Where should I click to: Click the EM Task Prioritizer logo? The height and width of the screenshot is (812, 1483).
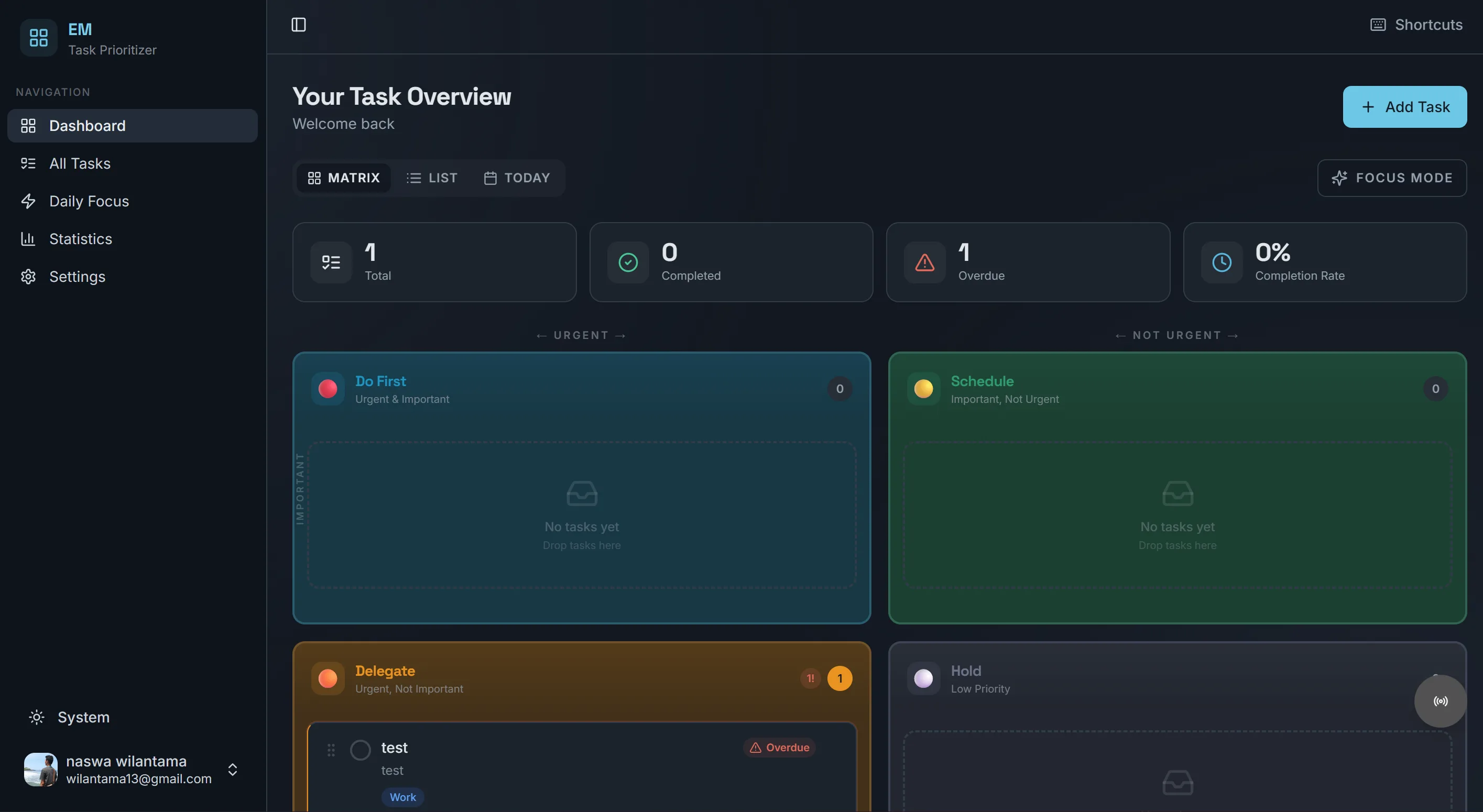39,38
